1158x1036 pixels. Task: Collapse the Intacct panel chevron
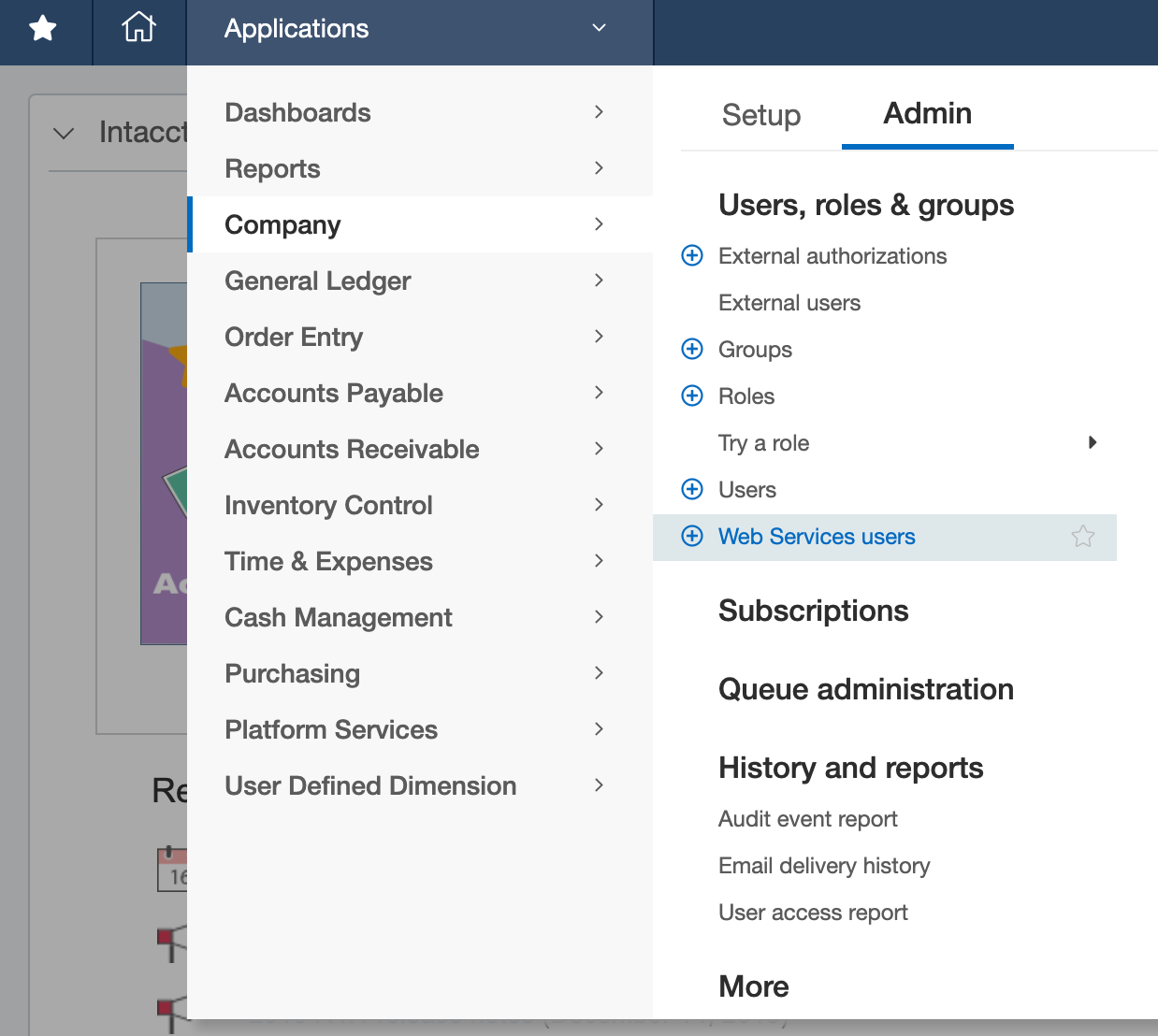(x=64, y=134)
